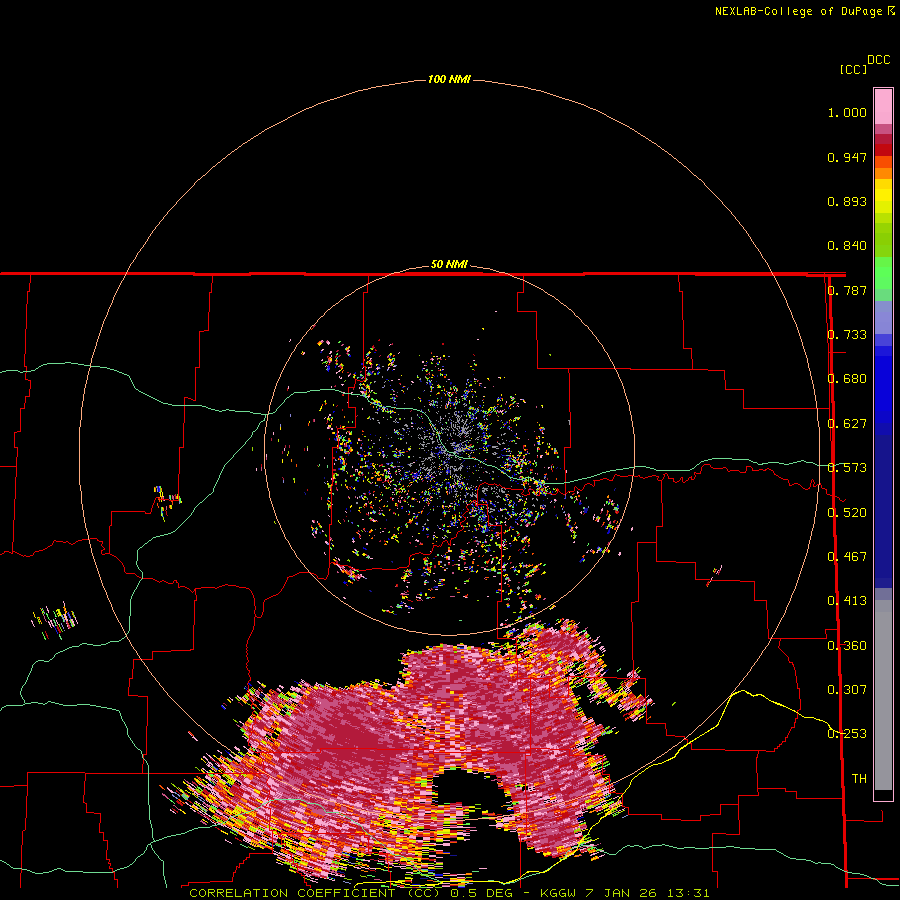Viewport: 900px width, 900px height.
Task: Click the 0.573 legend value
Action: coord(847,468)
